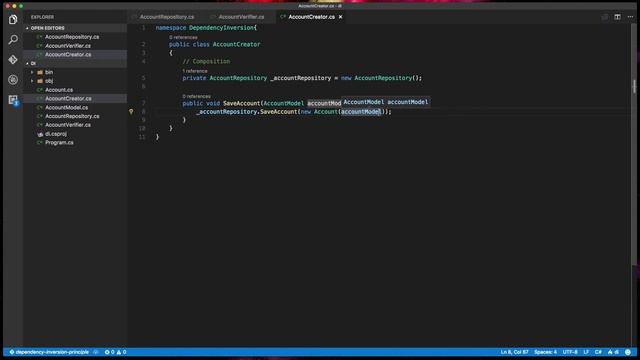Click the git branch dependency-inversion-principle

pyautogui.click(x=49, y=352)
